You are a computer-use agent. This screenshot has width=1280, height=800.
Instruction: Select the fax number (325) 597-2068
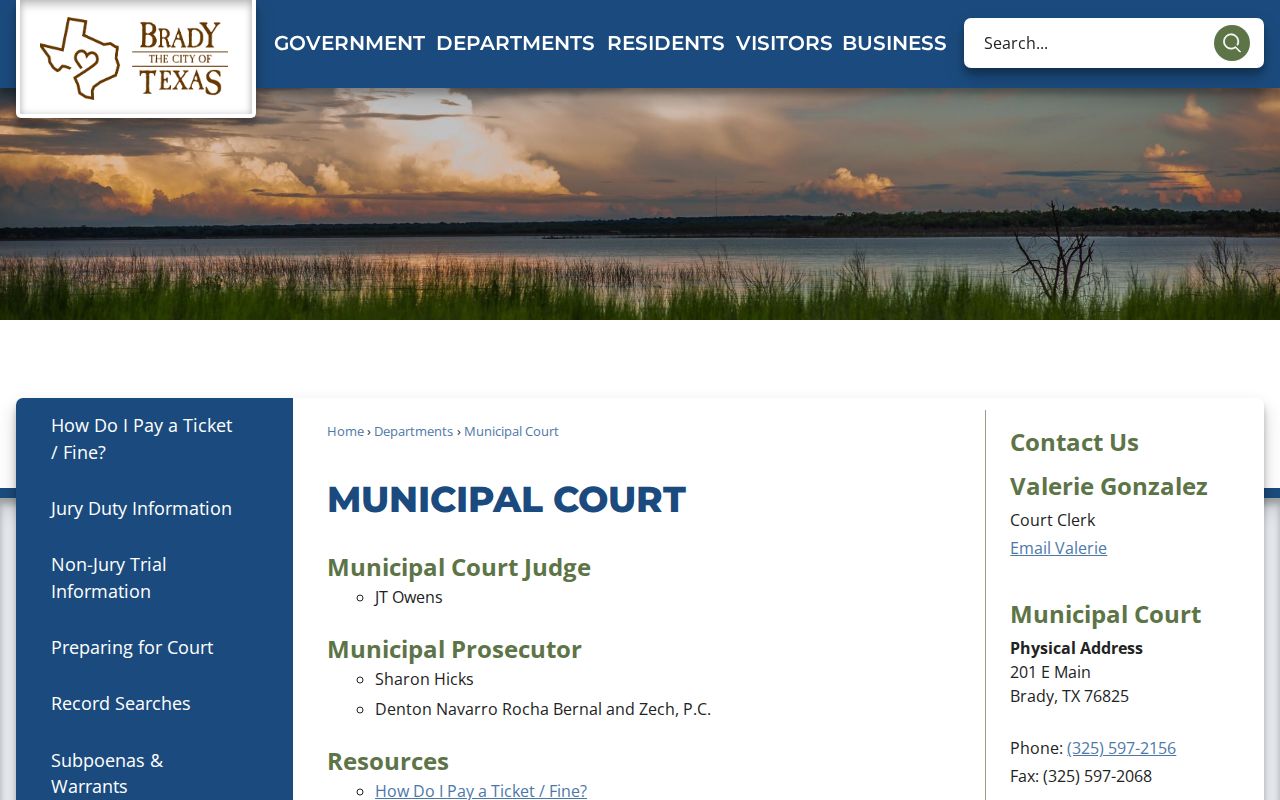click(x=1097, y=776)
